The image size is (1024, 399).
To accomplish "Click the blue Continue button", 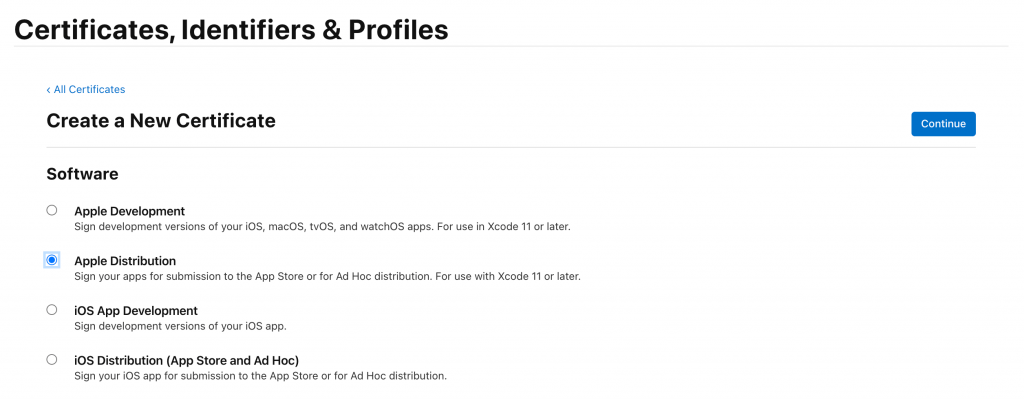I will click(x=943, y=123).
